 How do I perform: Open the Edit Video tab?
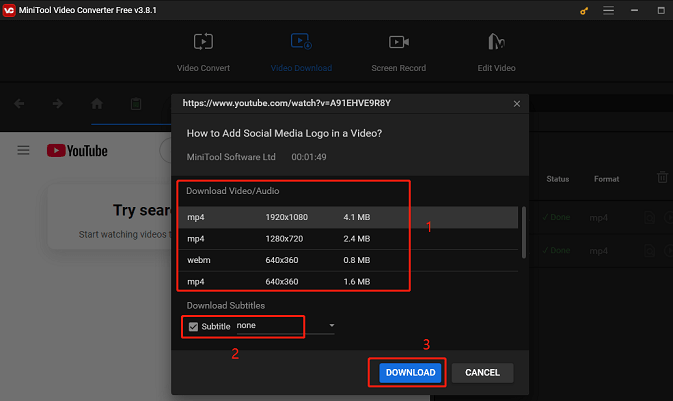pos(496,53)
